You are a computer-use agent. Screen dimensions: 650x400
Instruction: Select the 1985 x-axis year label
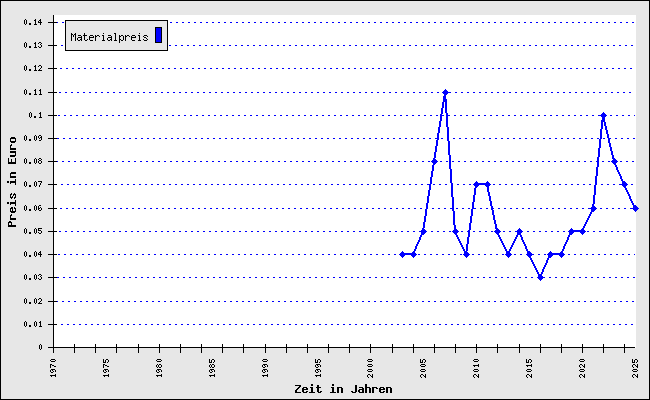click(x=212, y=367)
